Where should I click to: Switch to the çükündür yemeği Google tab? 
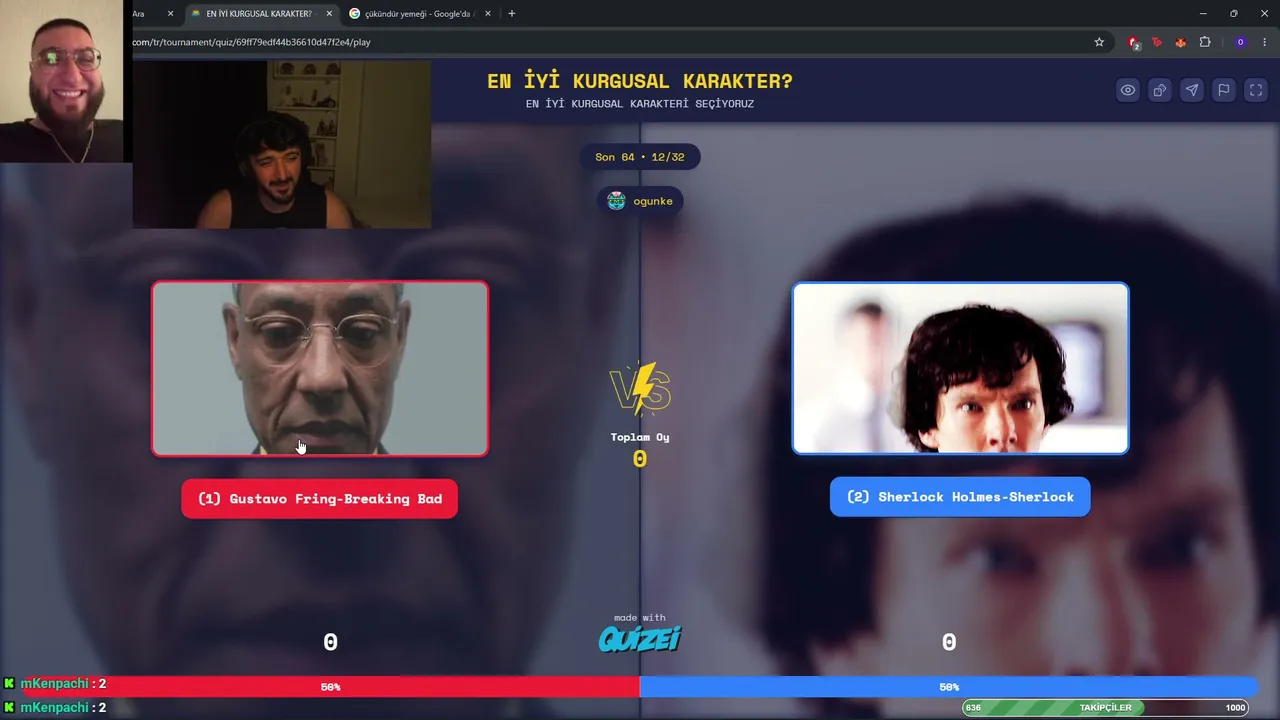[419, 14]
